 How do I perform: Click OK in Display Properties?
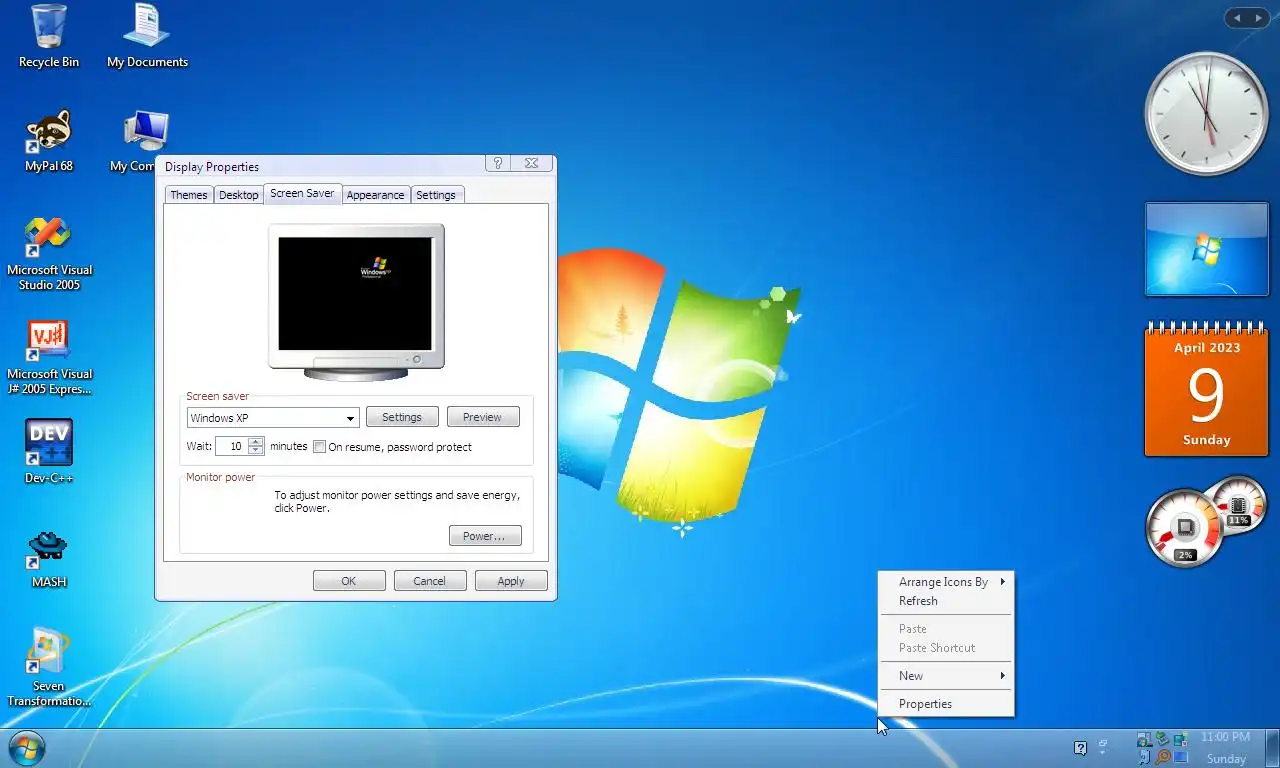pos(349,581)
